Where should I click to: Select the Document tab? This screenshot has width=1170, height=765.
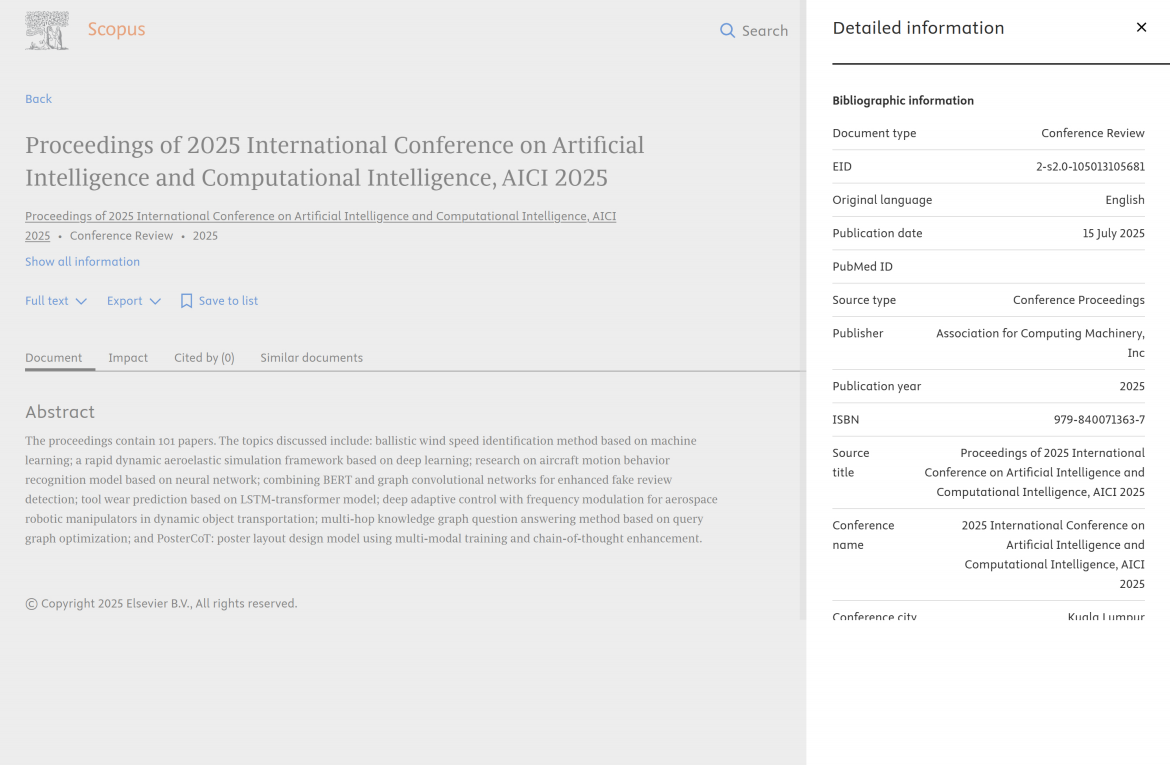[x=54, y=358]
